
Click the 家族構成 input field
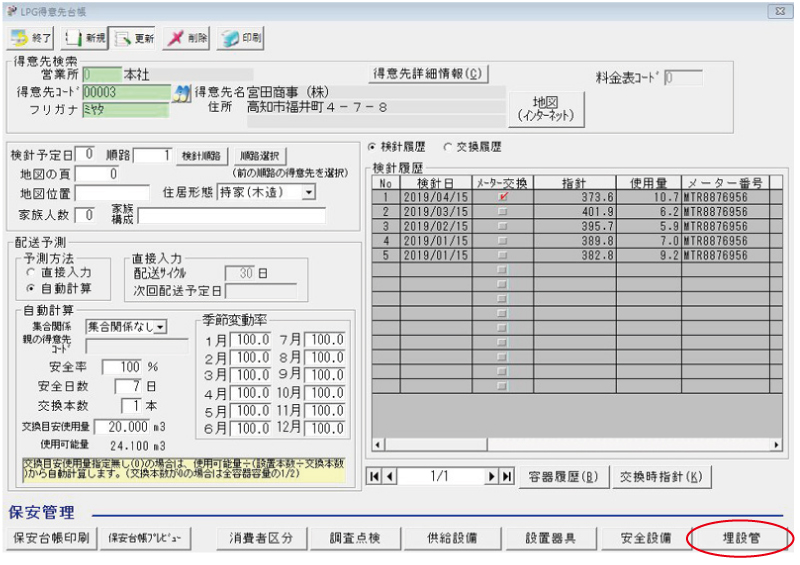coord(232,215)
